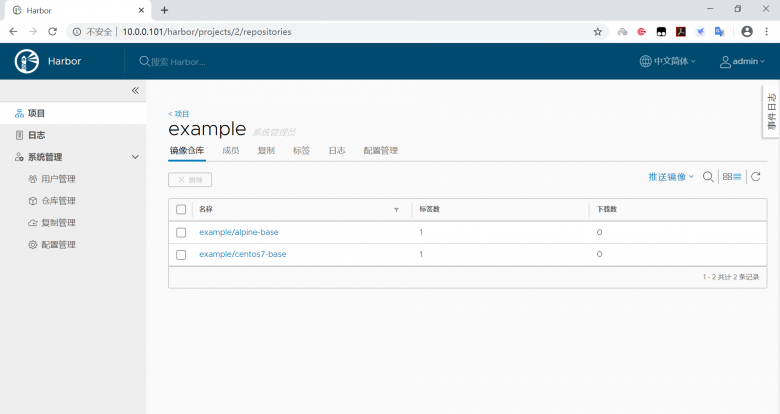Switch to list view icon

point(737,177)
